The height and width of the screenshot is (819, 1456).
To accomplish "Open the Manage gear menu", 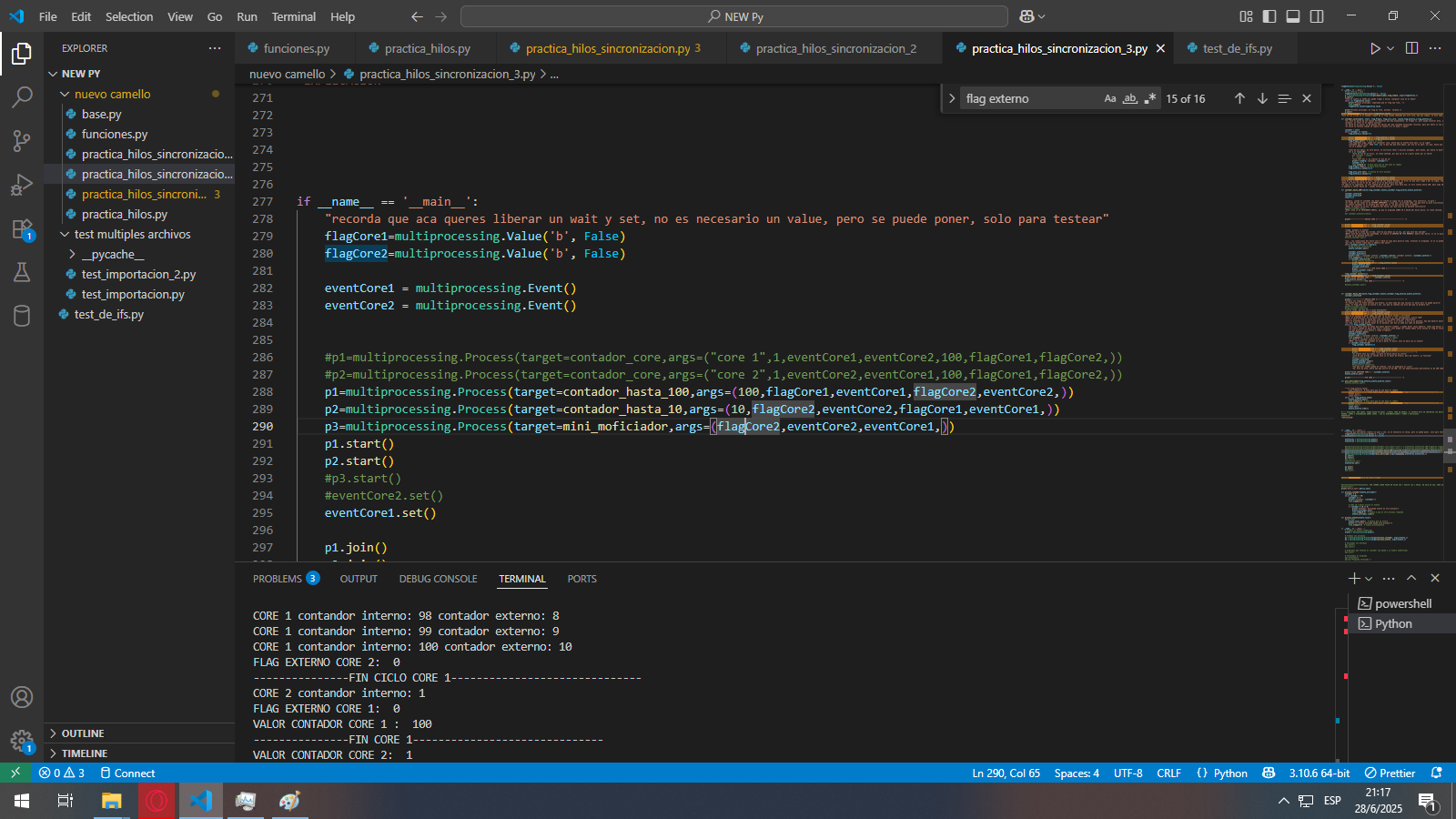I will (22, 741).
